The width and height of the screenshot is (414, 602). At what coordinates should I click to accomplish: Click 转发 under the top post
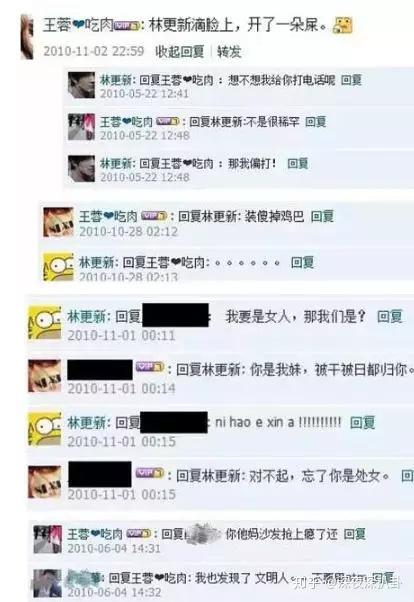[x=229, y=51]
